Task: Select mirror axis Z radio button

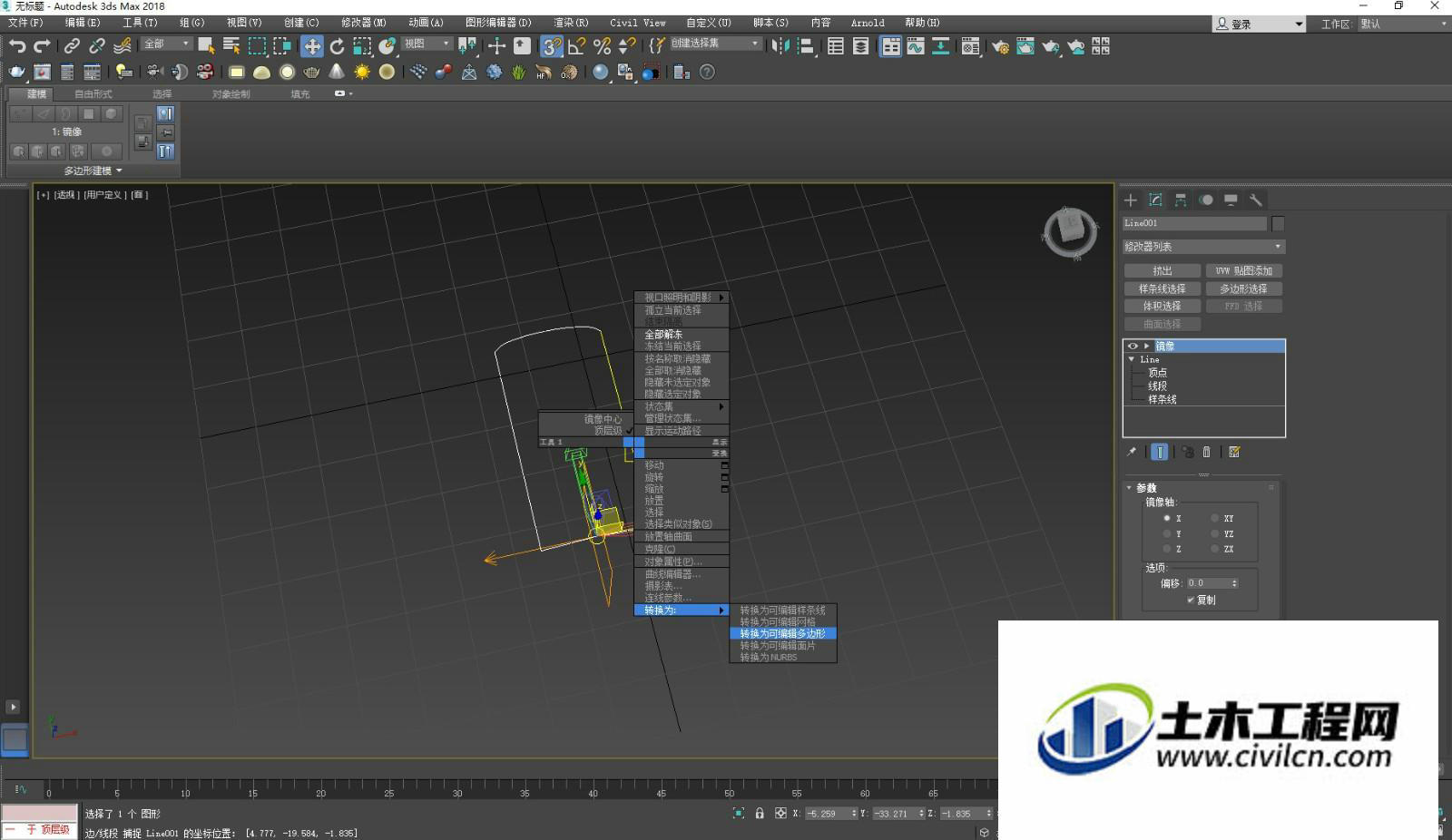Action: pos(1167,549)
